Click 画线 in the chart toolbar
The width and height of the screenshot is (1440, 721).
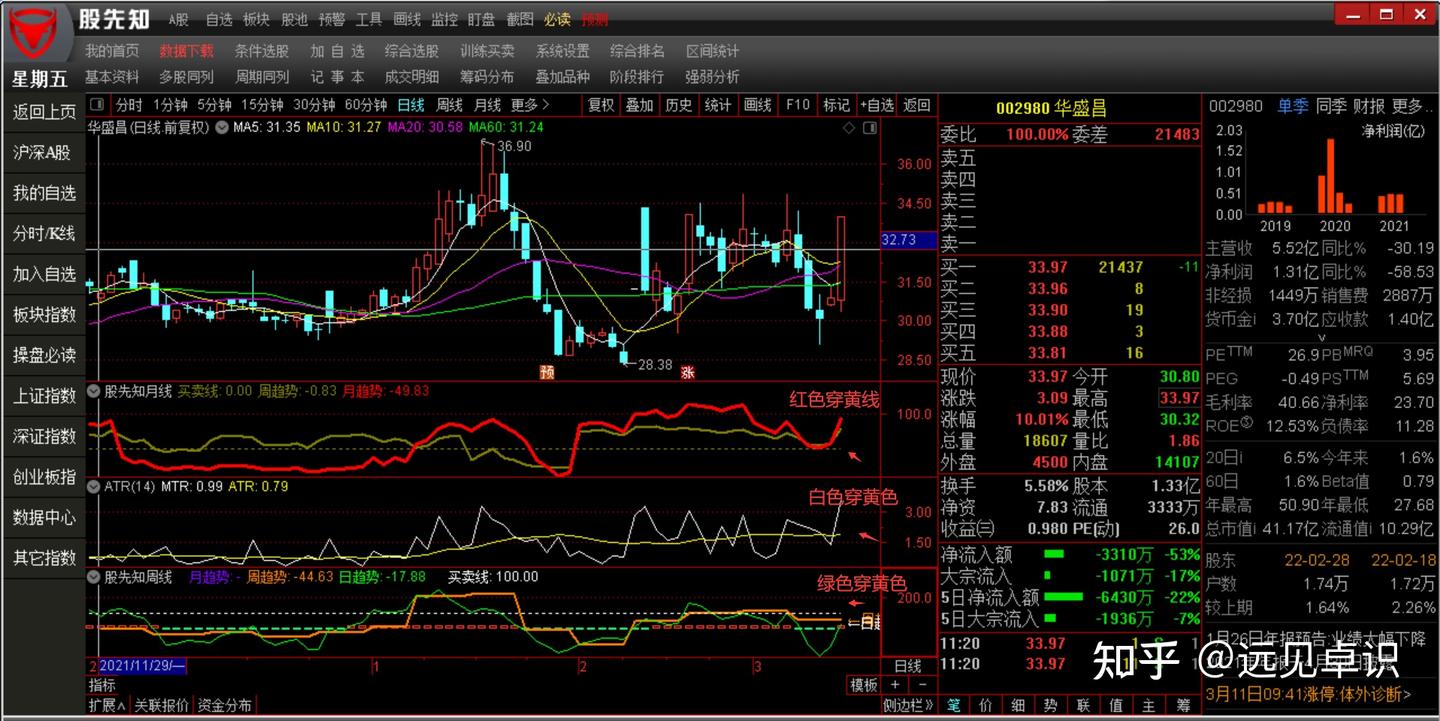pyautogui.click(x=758, y=104)
